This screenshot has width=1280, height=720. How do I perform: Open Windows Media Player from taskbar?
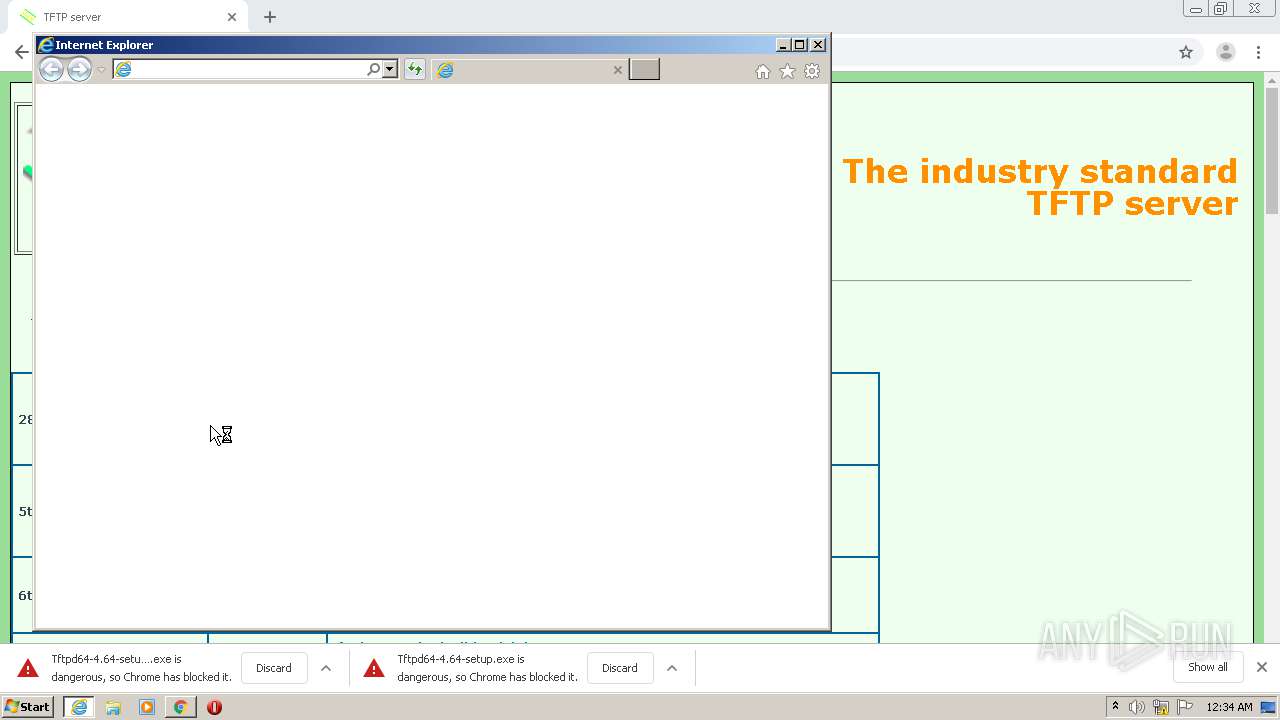click(147, 707)
